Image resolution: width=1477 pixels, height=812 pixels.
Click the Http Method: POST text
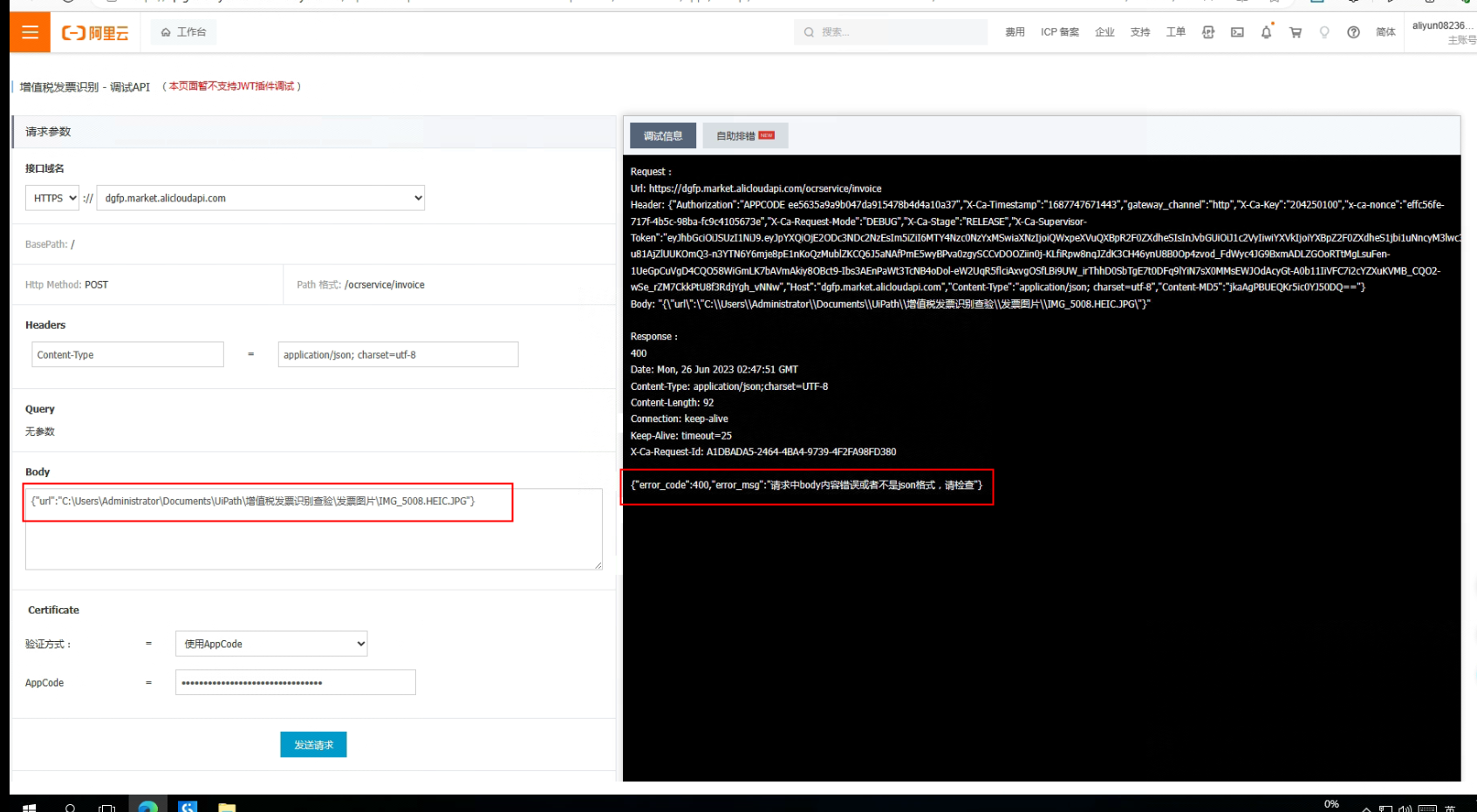[x=66, y=285]
